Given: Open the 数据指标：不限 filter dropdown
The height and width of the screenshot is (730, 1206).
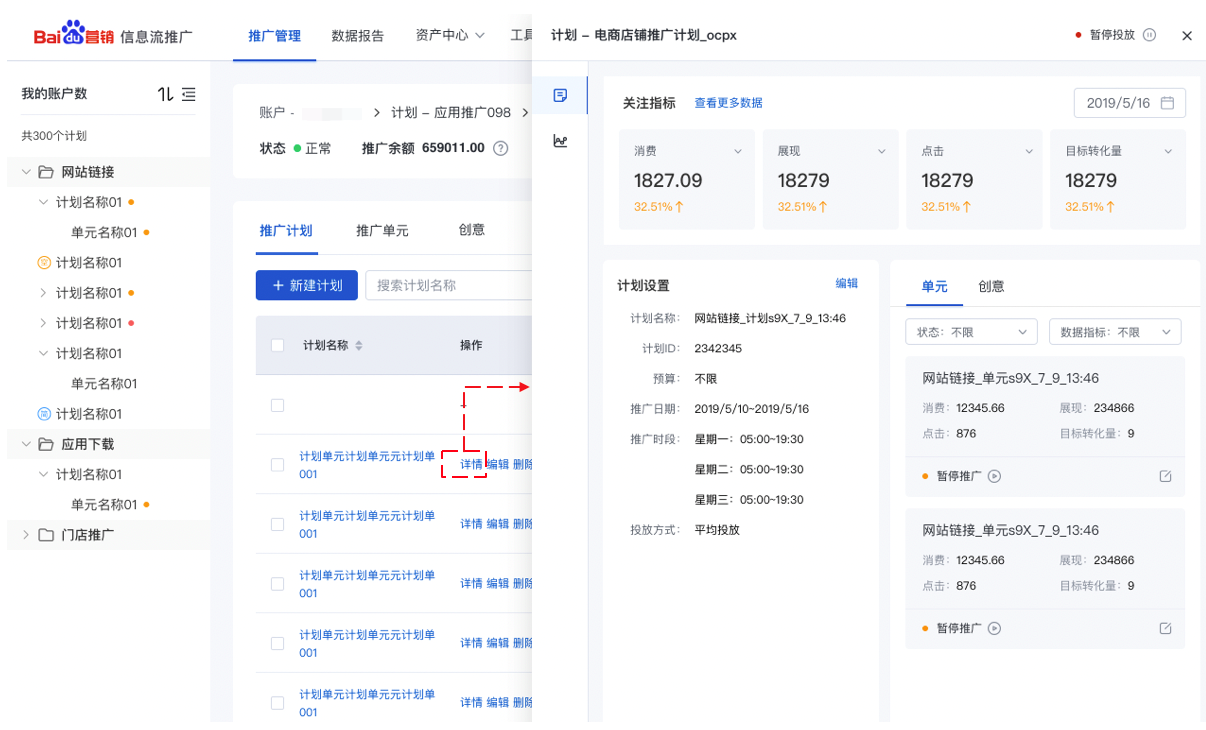Looking at the screenshot, I should (1115, 332).
